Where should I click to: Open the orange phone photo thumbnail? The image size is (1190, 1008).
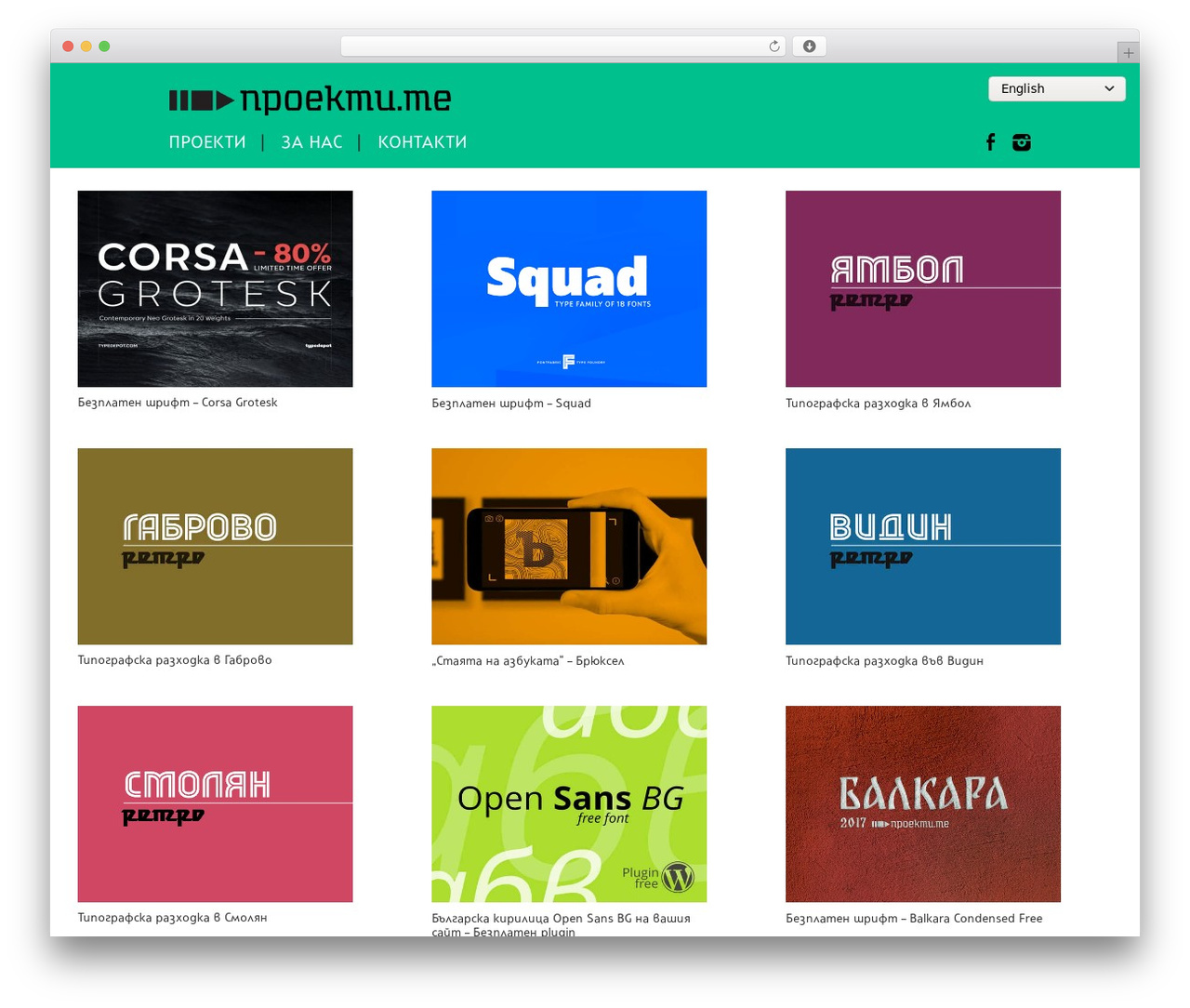pos(569,546)
